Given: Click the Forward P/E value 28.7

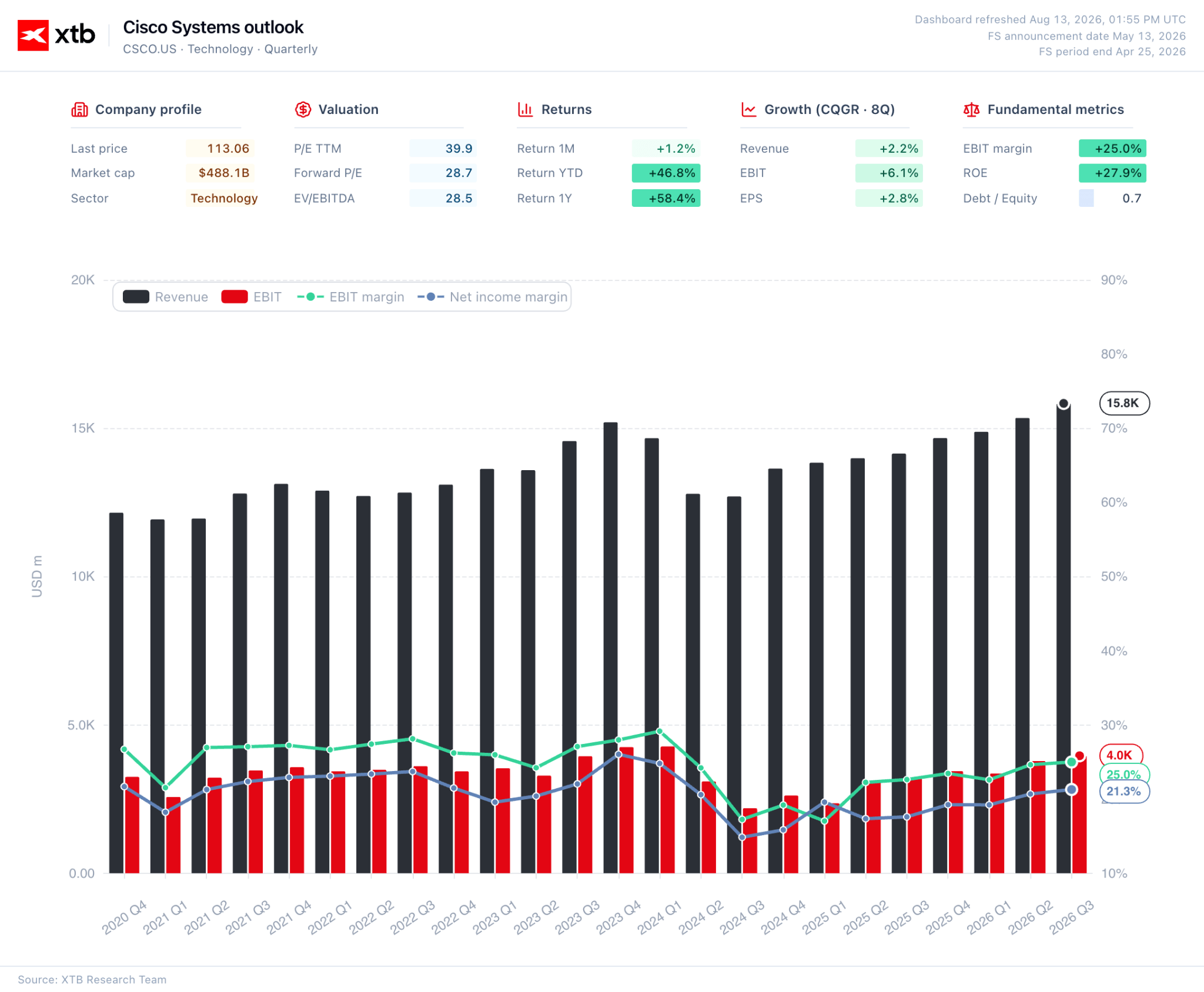Looking at the screenshot, I should coord(459,173).
